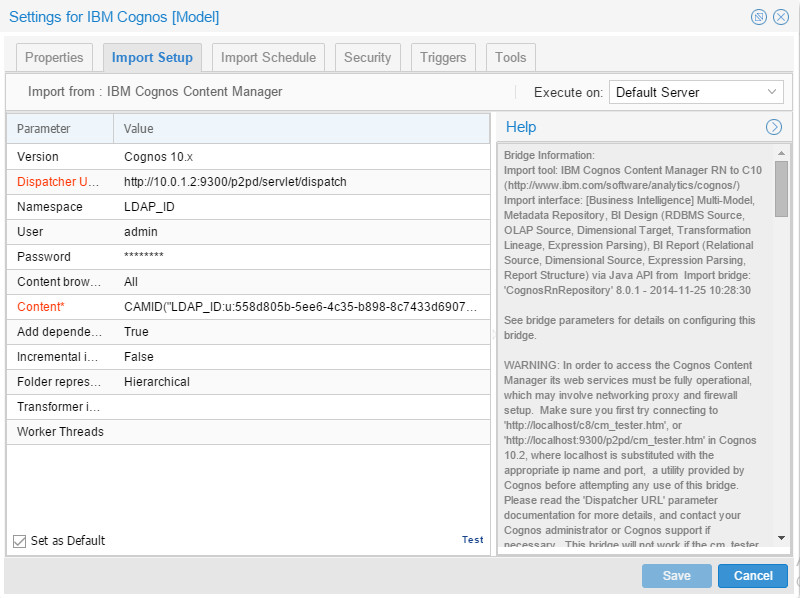Toggle the Set as Default checkbox
Image resolution: width=800 pixels, height=598 pixels.
pyautogui.click(x=19, y=541)
